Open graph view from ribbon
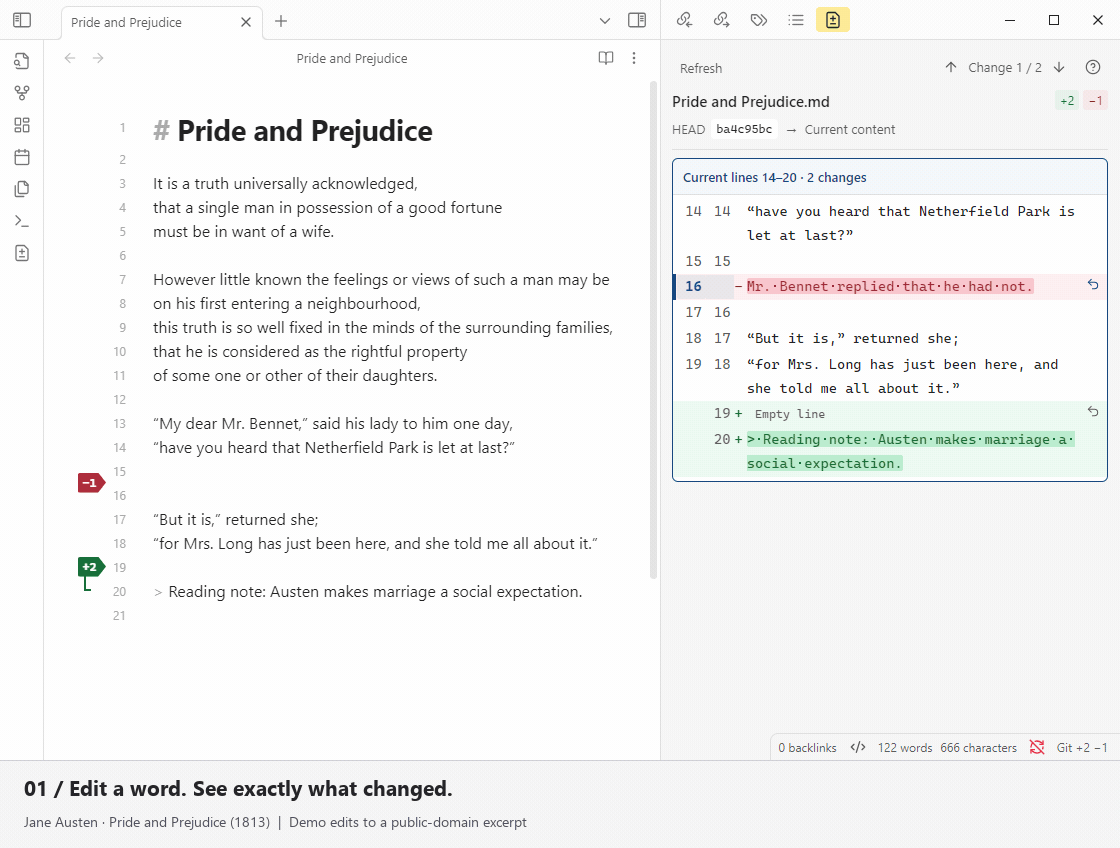The width and height of the screenshot is (1120, 848). tap(22, 93)
